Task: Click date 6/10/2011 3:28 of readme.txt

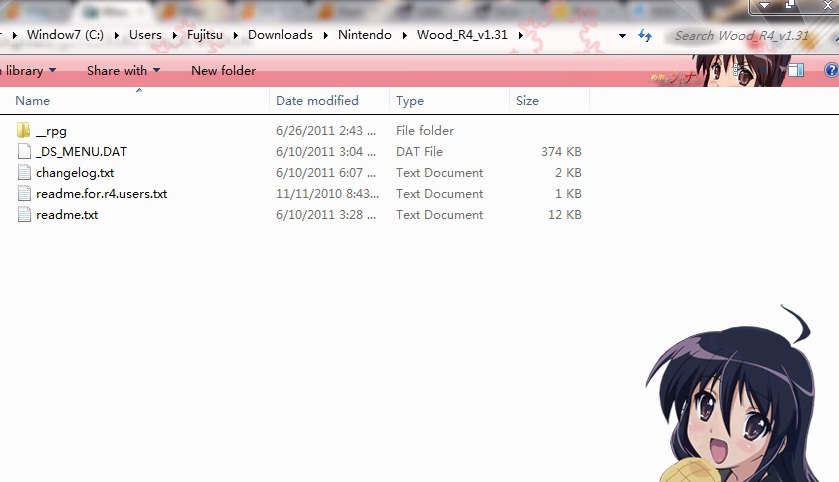Action: click(326, 215)
